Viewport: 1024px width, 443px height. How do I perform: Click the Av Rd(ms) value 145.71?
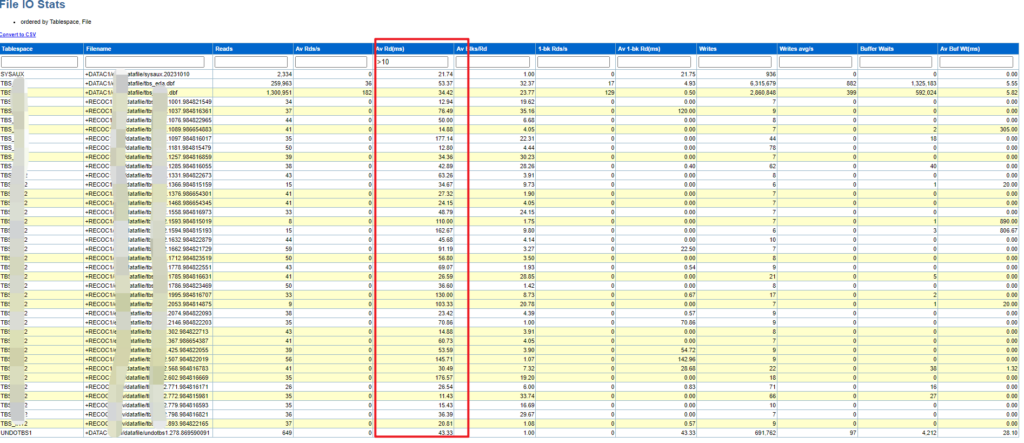(x=443, y=359)
